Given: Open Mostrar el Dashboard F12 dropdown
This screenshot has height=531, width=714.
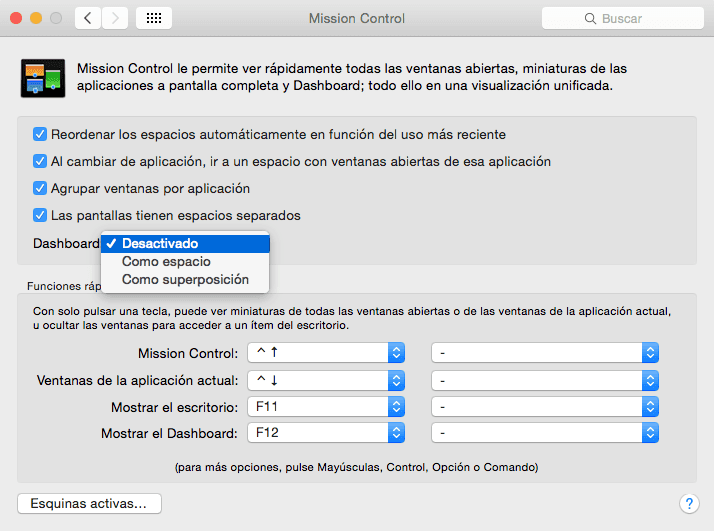Looking at the screenshot, I should point(326,433).
